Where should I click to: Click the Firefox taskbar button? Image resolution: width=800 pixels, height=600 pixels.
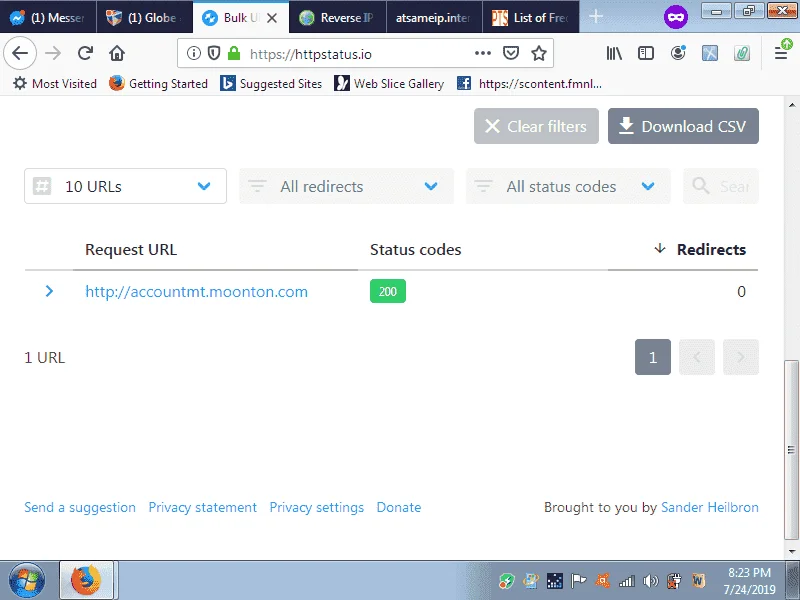[86, 580]
